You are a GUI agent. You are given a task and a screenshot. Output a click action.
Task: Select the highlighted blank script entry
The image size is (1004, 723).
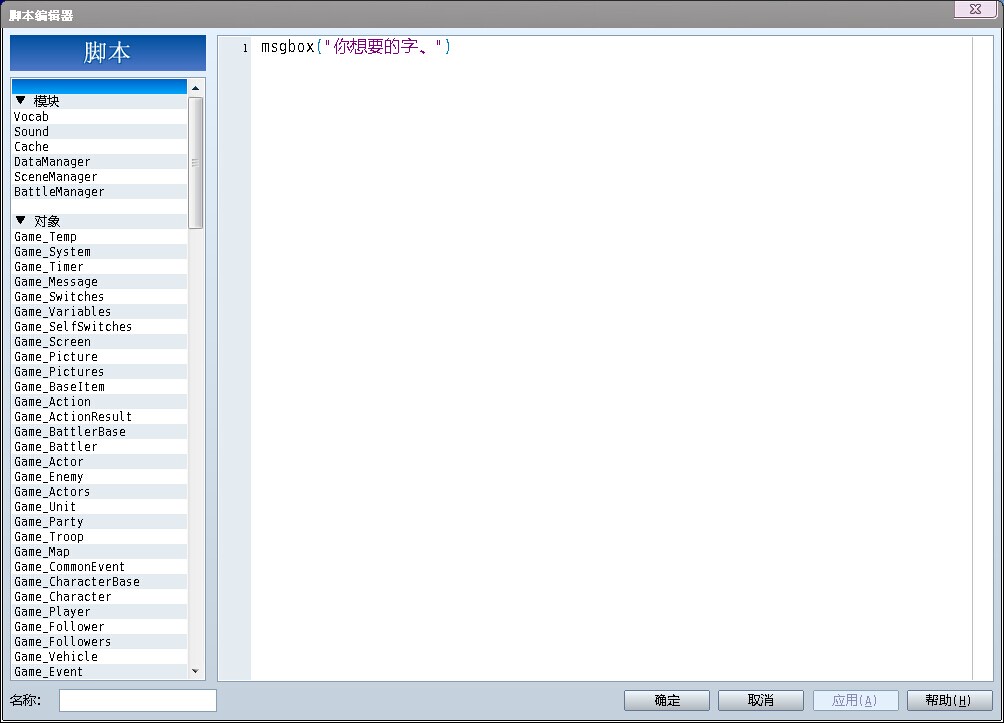99,86
